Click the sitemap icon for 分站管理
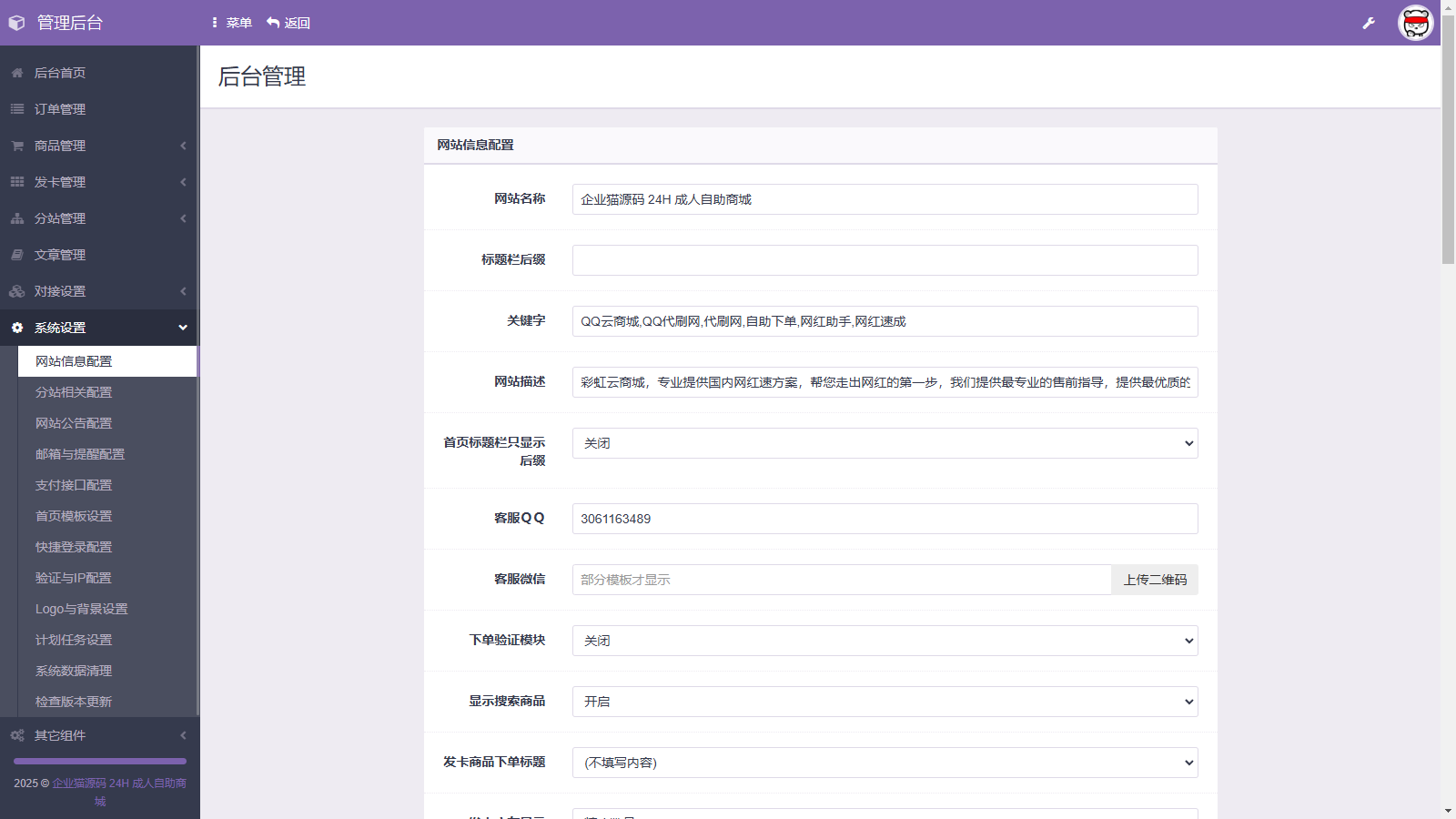 pyautogui.click(x=17, y=218)
